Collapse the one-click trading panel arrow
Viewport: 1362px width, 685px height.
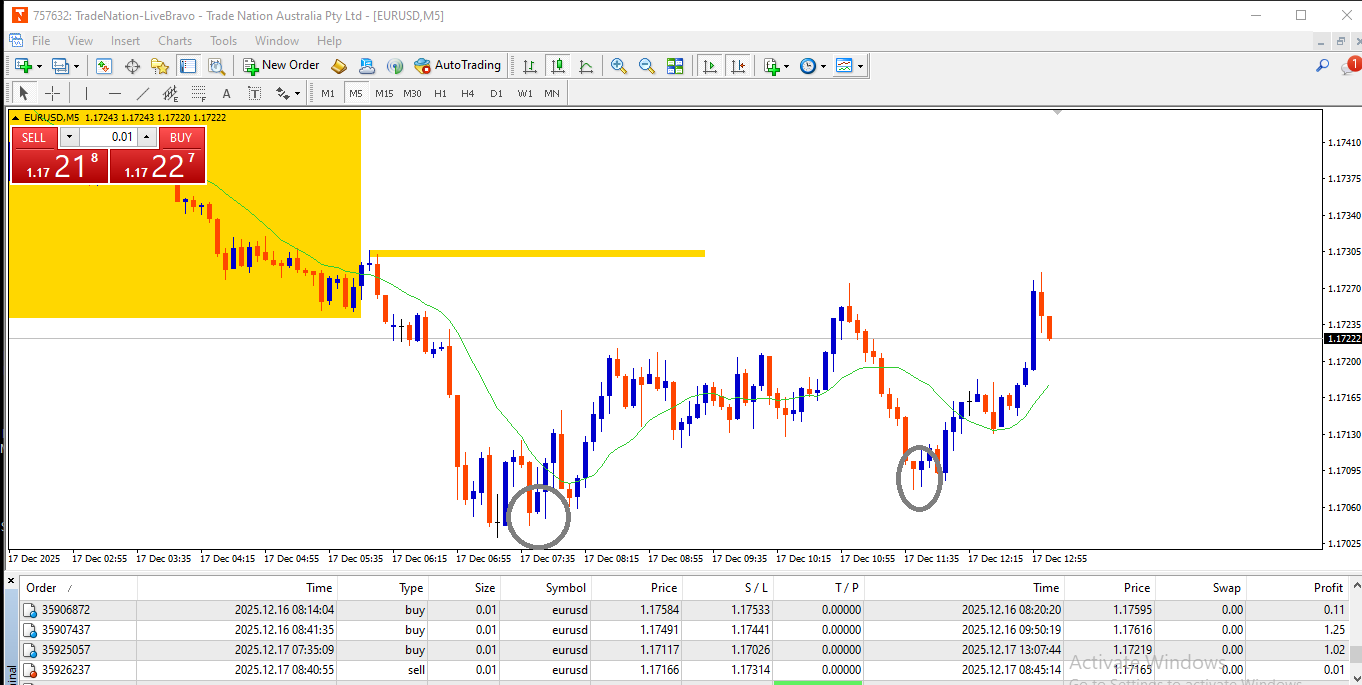coord(15,118)
